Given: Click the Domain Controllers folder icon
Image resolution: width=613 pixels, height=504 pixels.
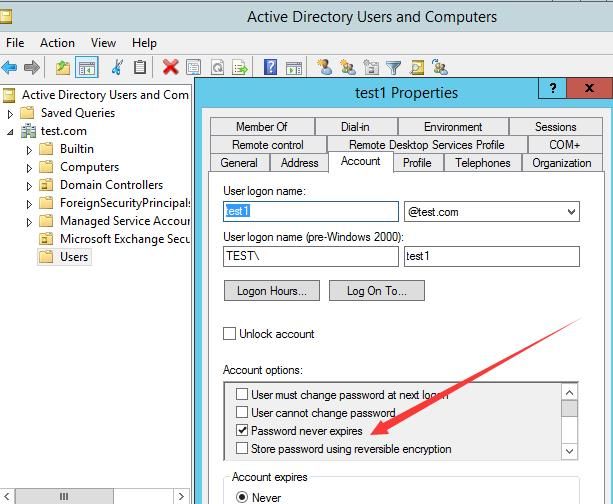Looking at the screenshot, I should [46, 185].
